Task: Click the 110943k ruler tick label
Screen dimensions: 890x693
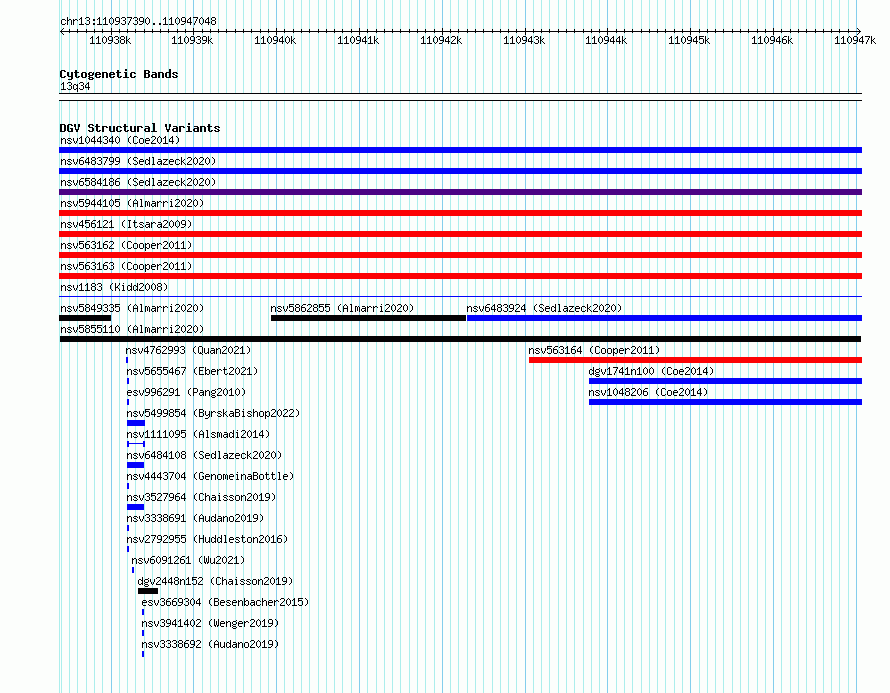Action: [x=524, y=40]
